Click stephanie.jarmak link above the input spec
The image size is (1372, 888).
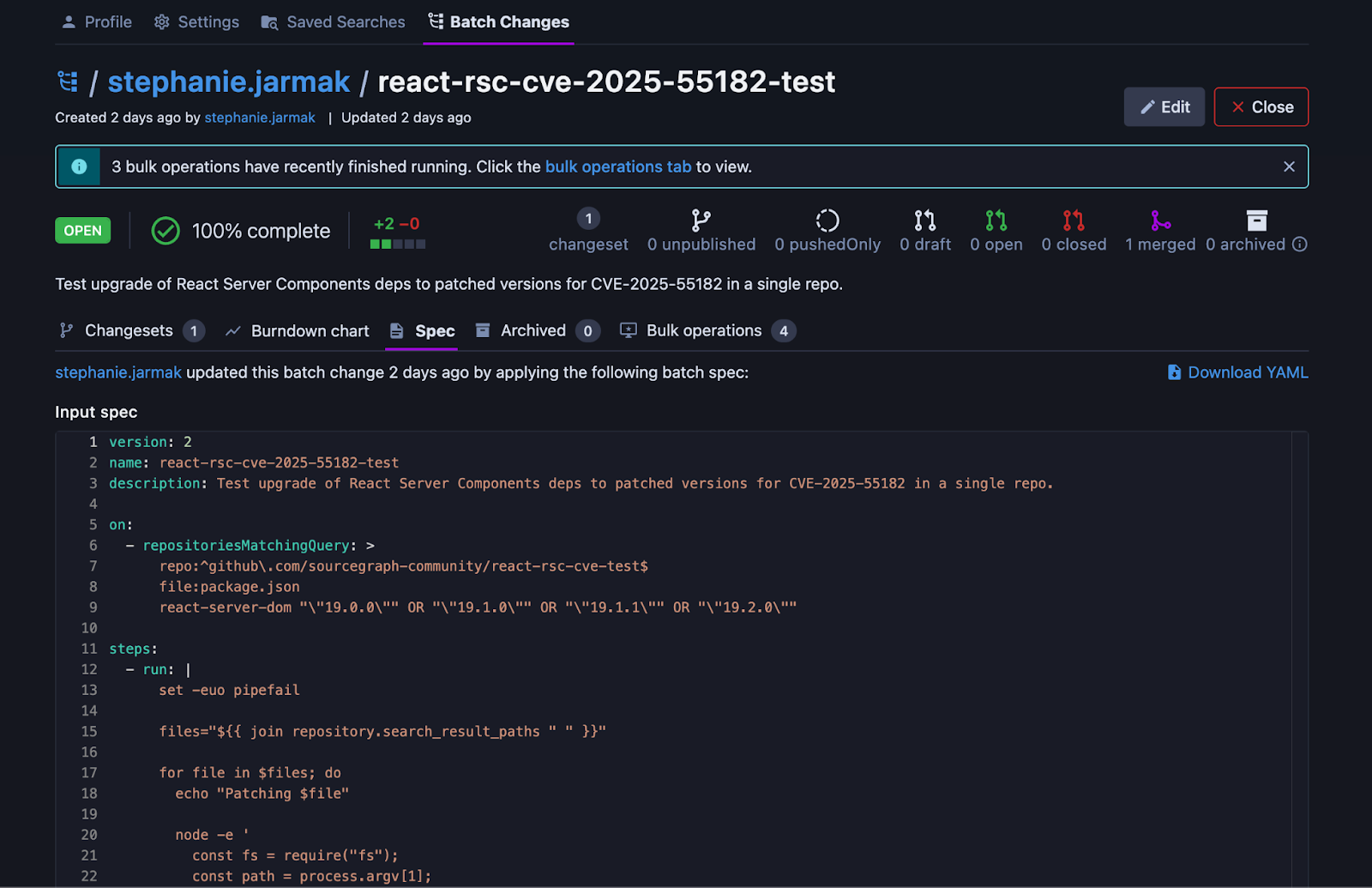(x=118, y=372)
